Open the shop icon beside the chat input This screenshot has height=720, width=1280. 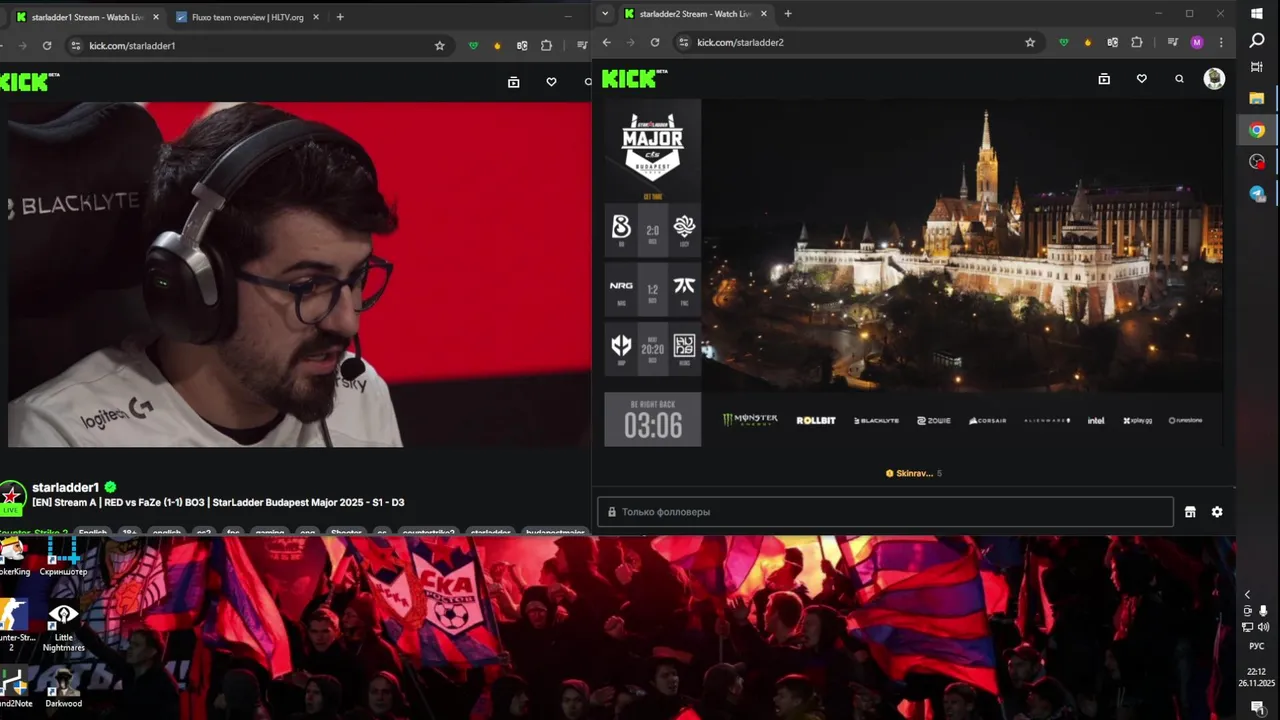(x=1190, y=512)
